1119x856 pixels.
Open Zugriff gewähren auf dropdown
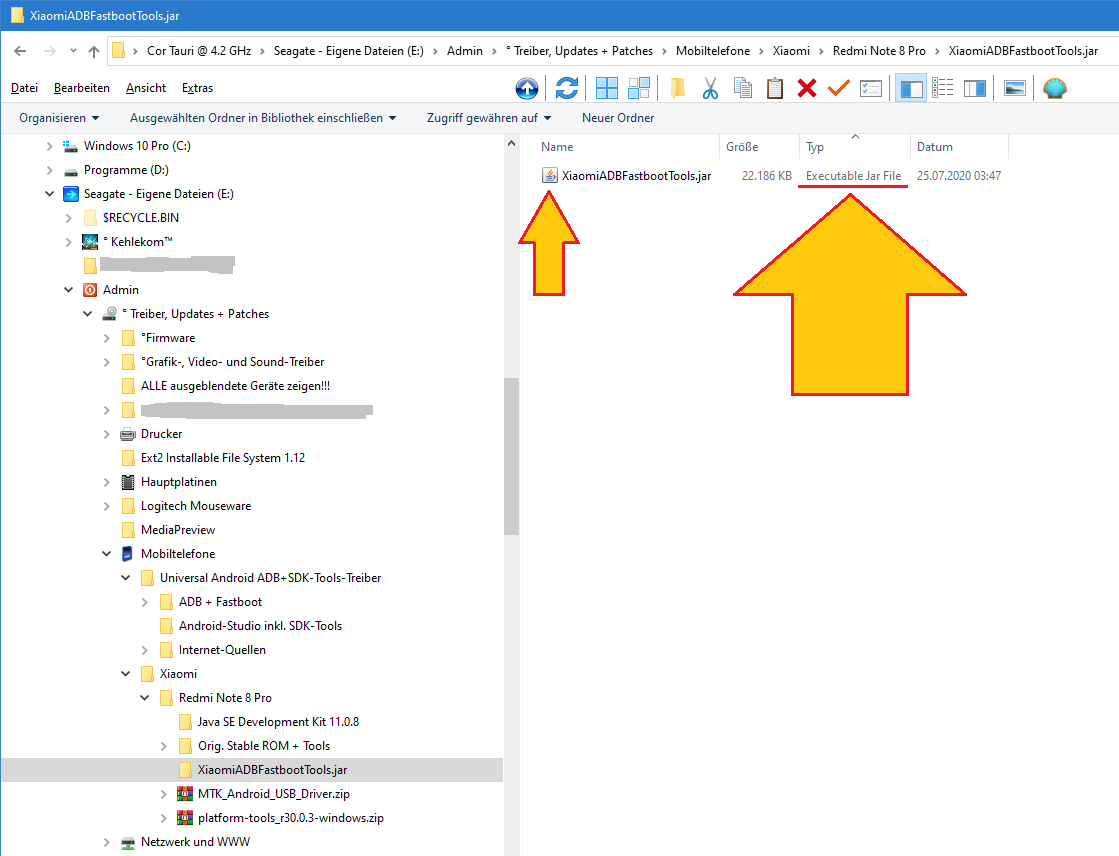(489, 118)
